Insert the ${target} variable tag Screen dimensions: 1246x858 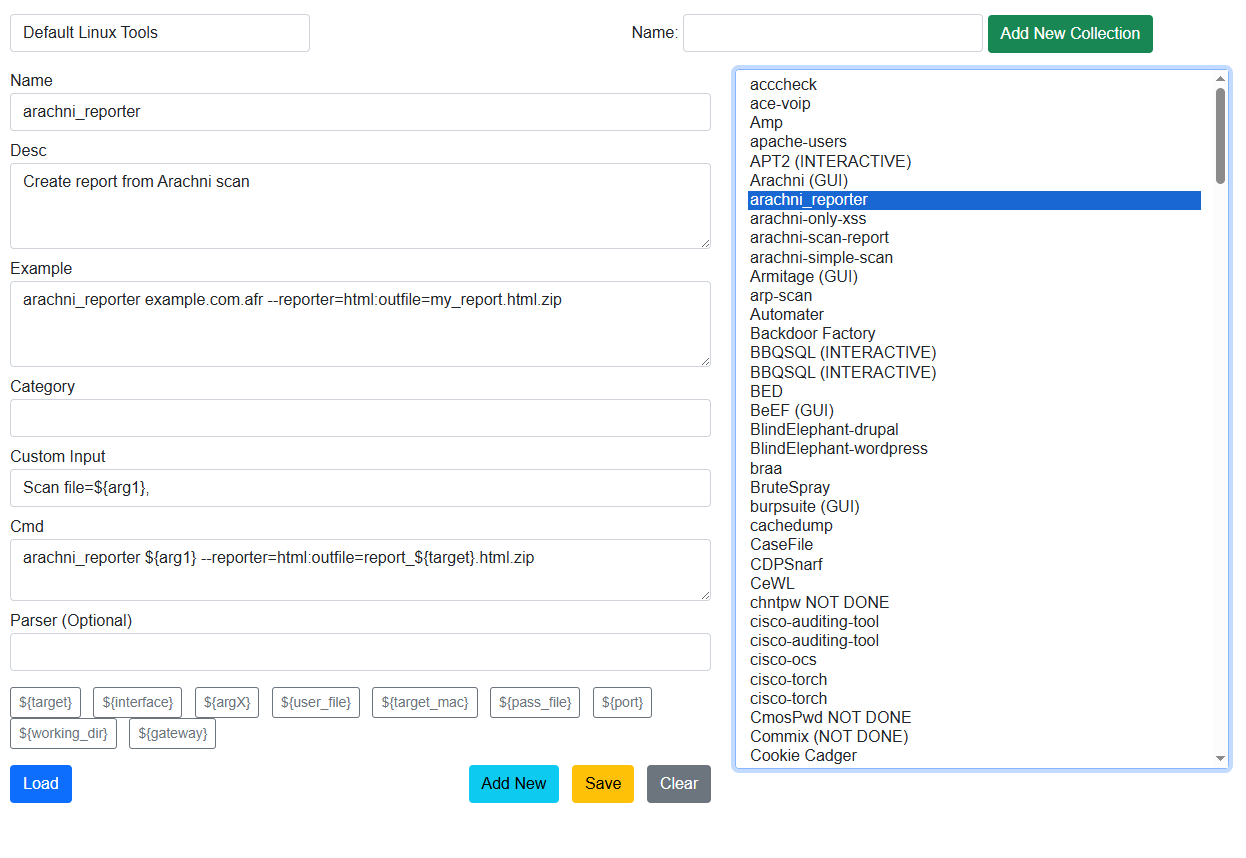45,702
